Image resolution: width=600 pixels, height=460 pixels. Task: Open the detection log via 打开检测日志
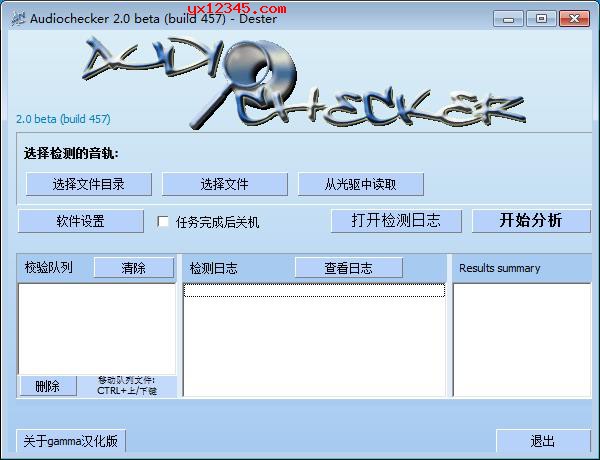coord(396,221)
